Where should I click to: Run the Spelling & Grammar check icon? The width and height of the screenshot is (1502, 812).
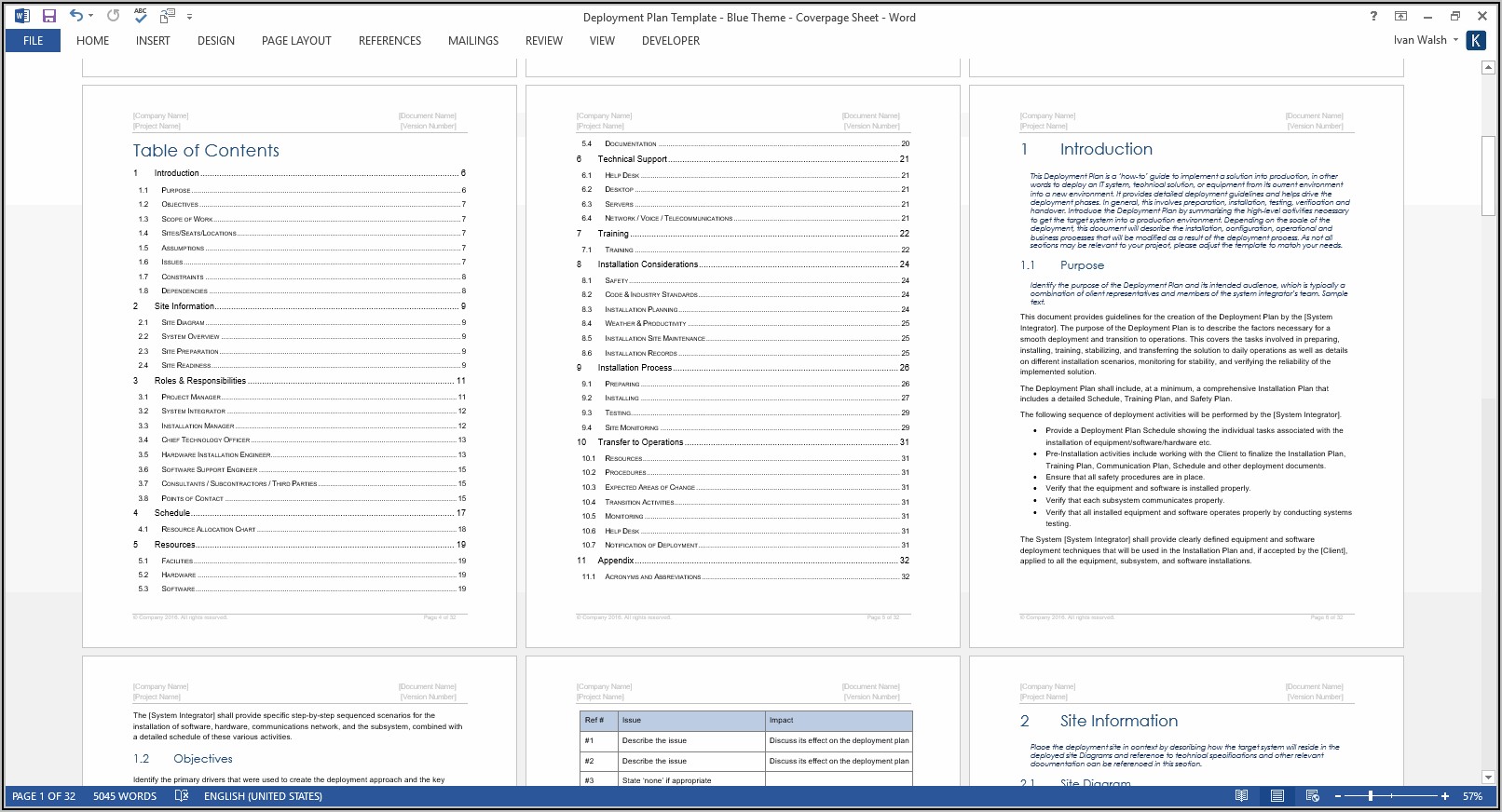(x=141, y=16)
